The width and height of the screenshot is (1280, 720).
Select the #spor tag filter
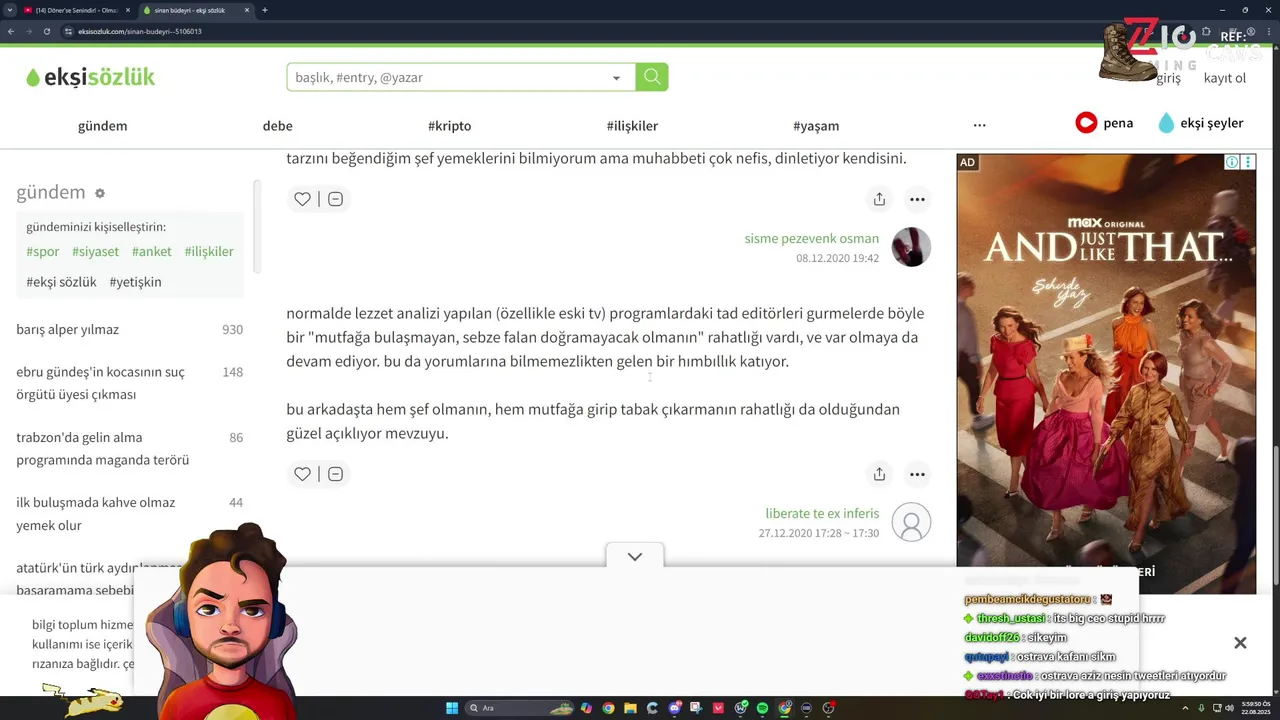[x=43, y=252]
